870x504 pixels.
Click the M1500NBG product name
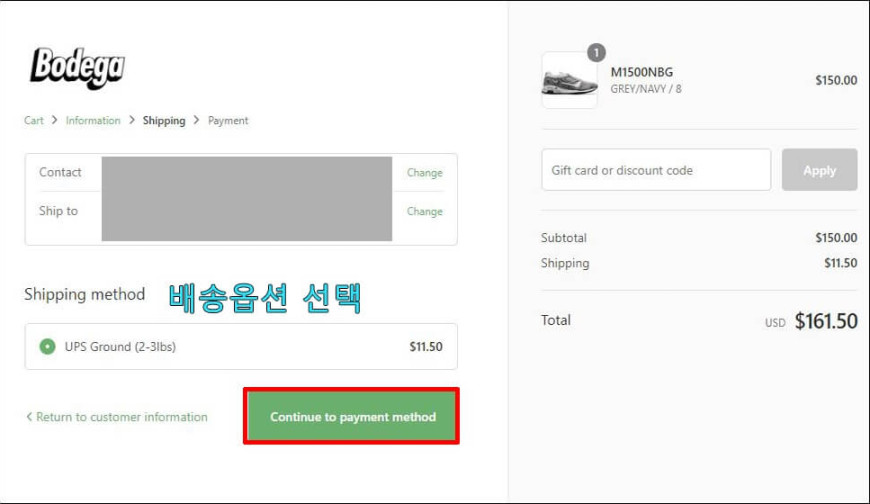(642, 72)
